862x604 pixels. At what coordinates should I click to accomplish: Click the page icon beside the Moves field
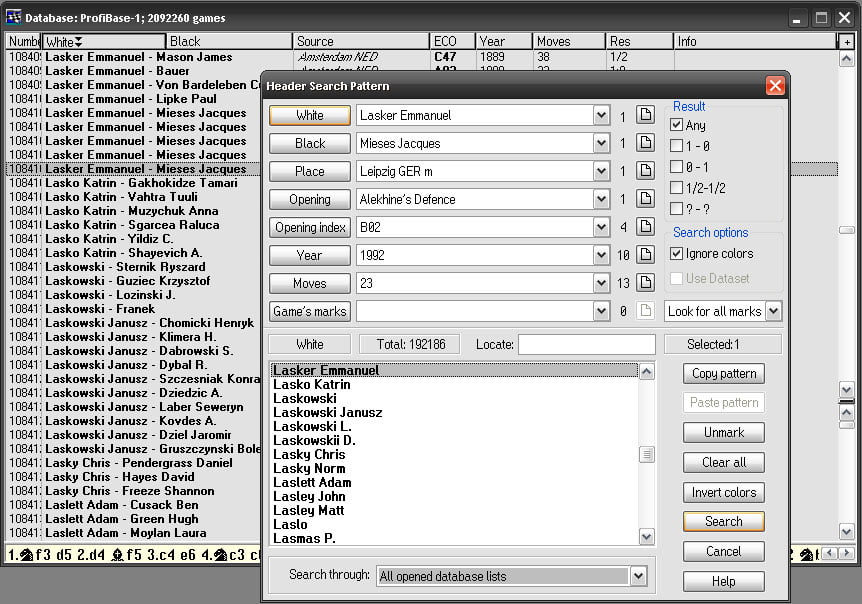[645, 284]
